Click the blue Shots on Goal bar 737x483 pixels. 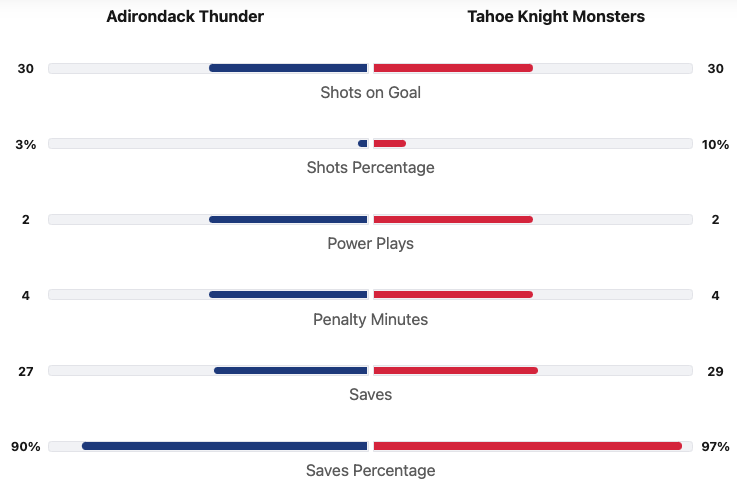point(288,68)
